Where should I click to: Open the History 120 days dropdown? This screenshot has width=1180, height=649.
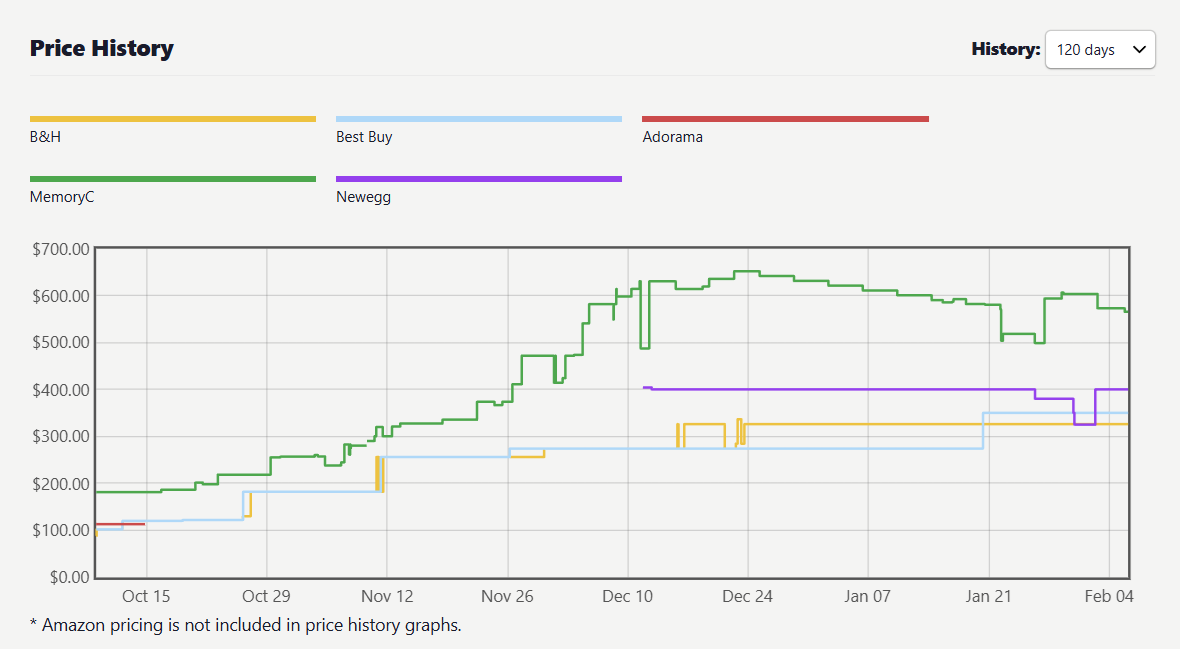tap(1099, 50)
